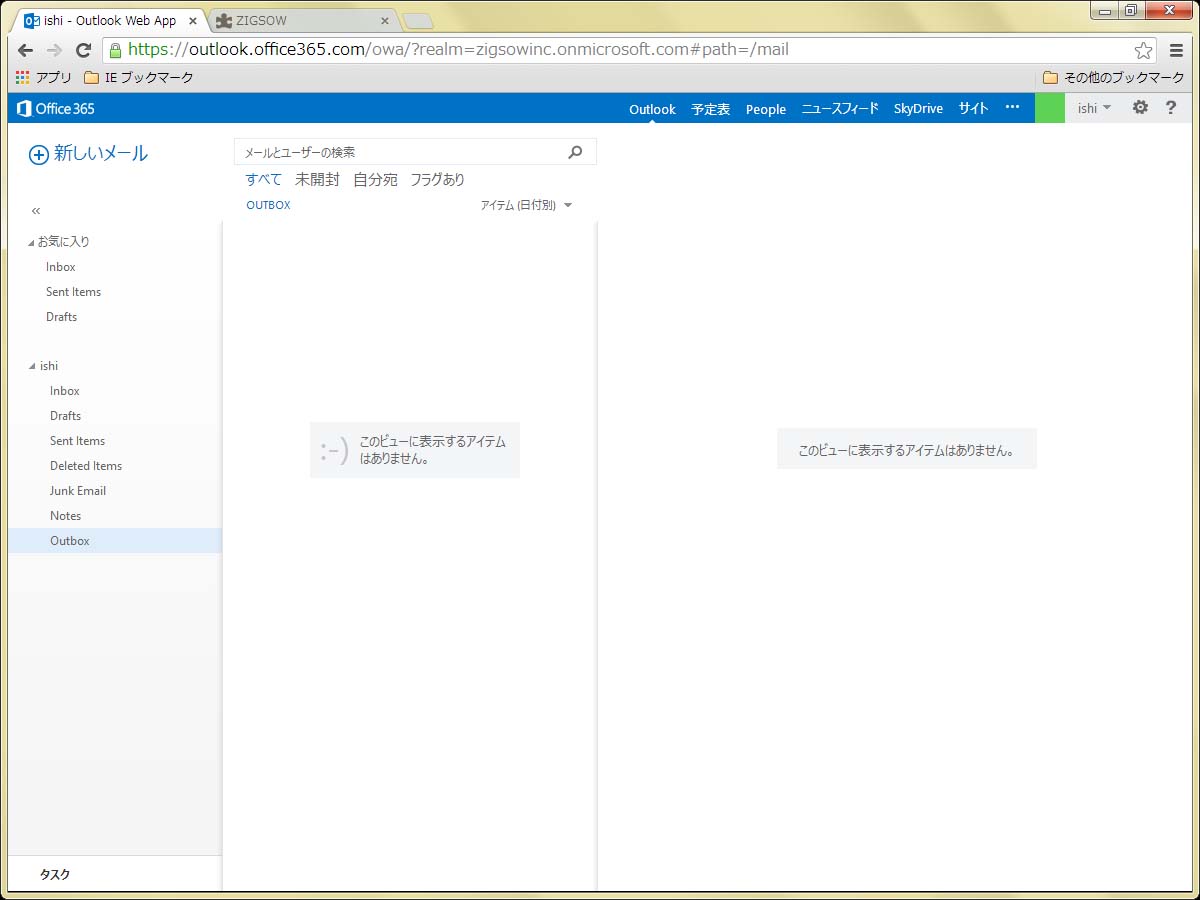Reload the page with the refresh icon
This screenshot has width=1200, height=900.
pos(84,50)
